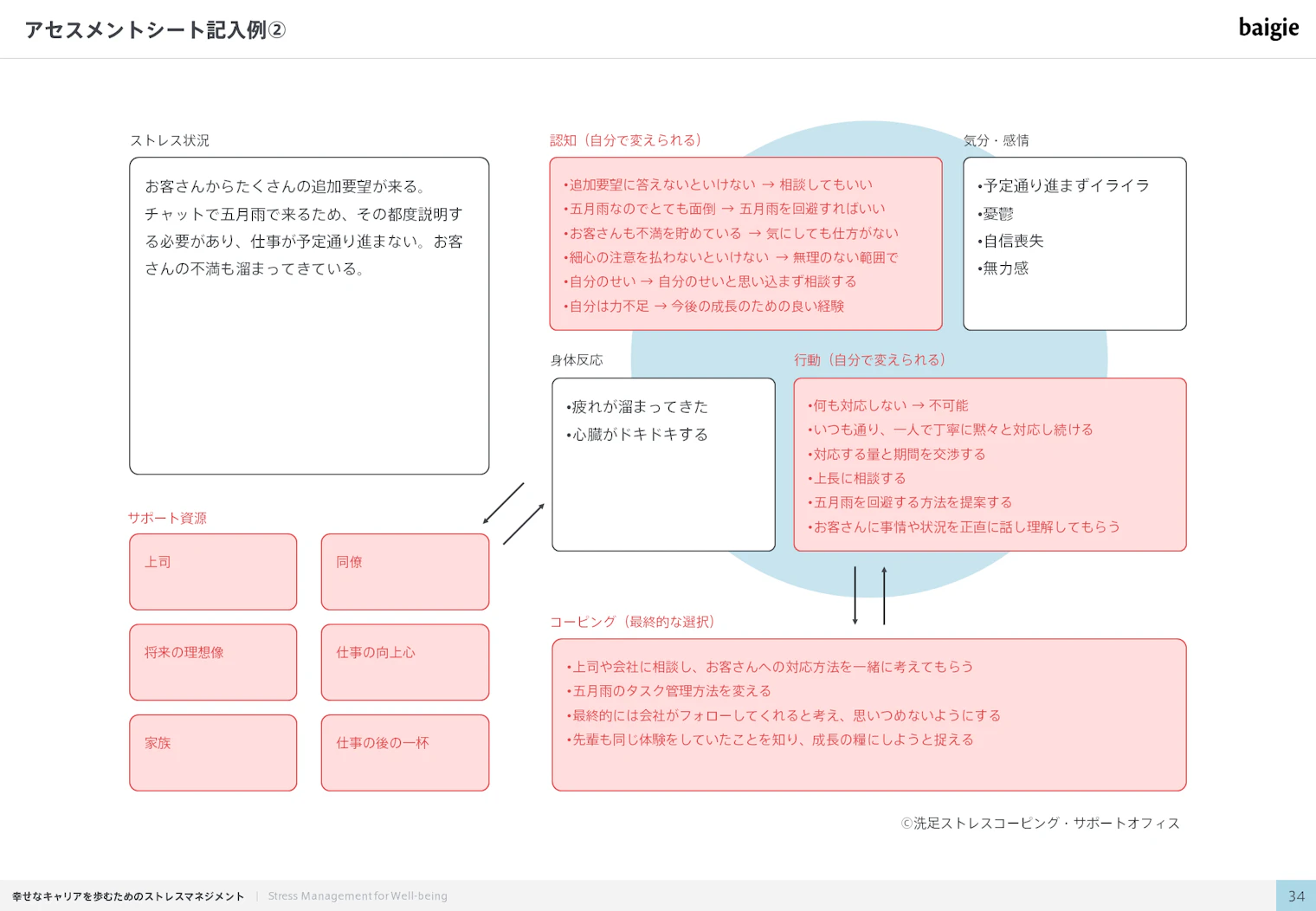Click the mood item 予定通り進まずイライラ
The image size is (1316, 911).
(1063, 185)
